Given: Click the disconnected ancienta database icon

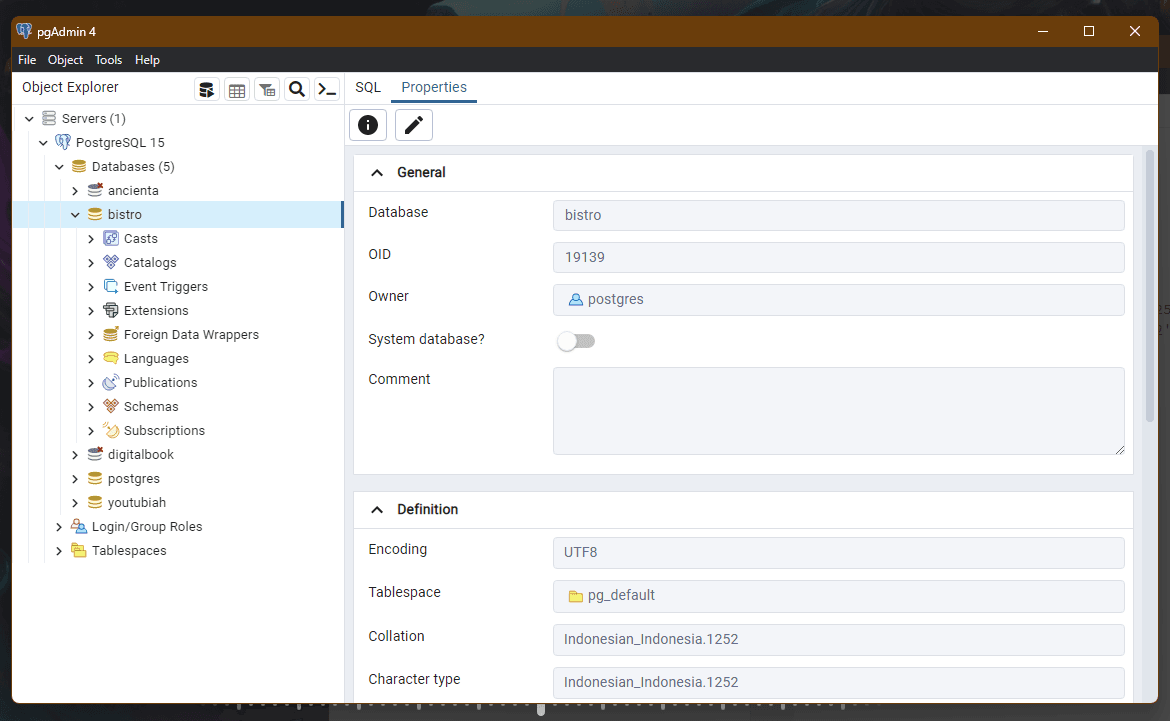Looking at the screenshot, I should pos(95,190).
